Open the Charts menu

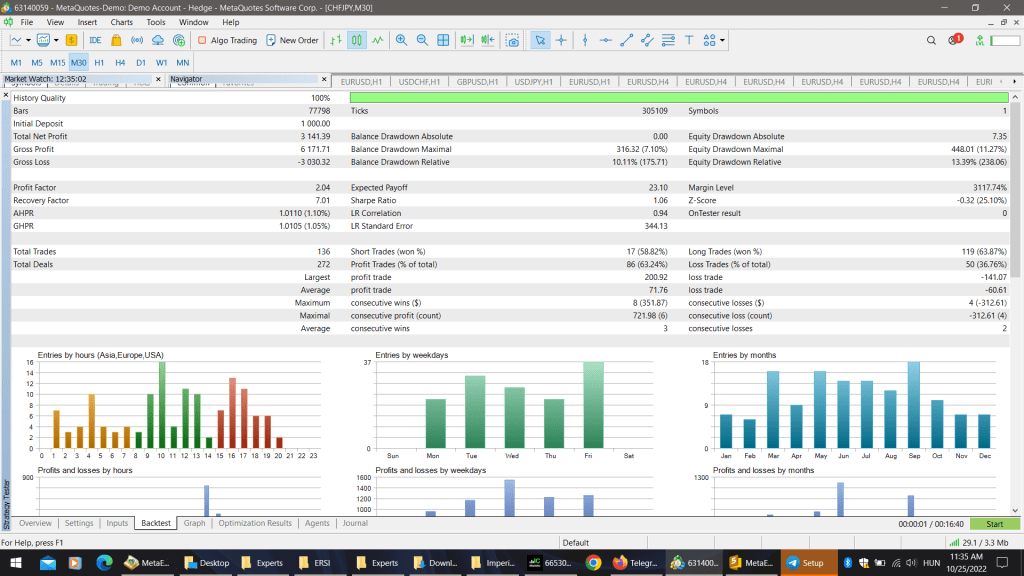pyautogui.click(x=122, y=21)
